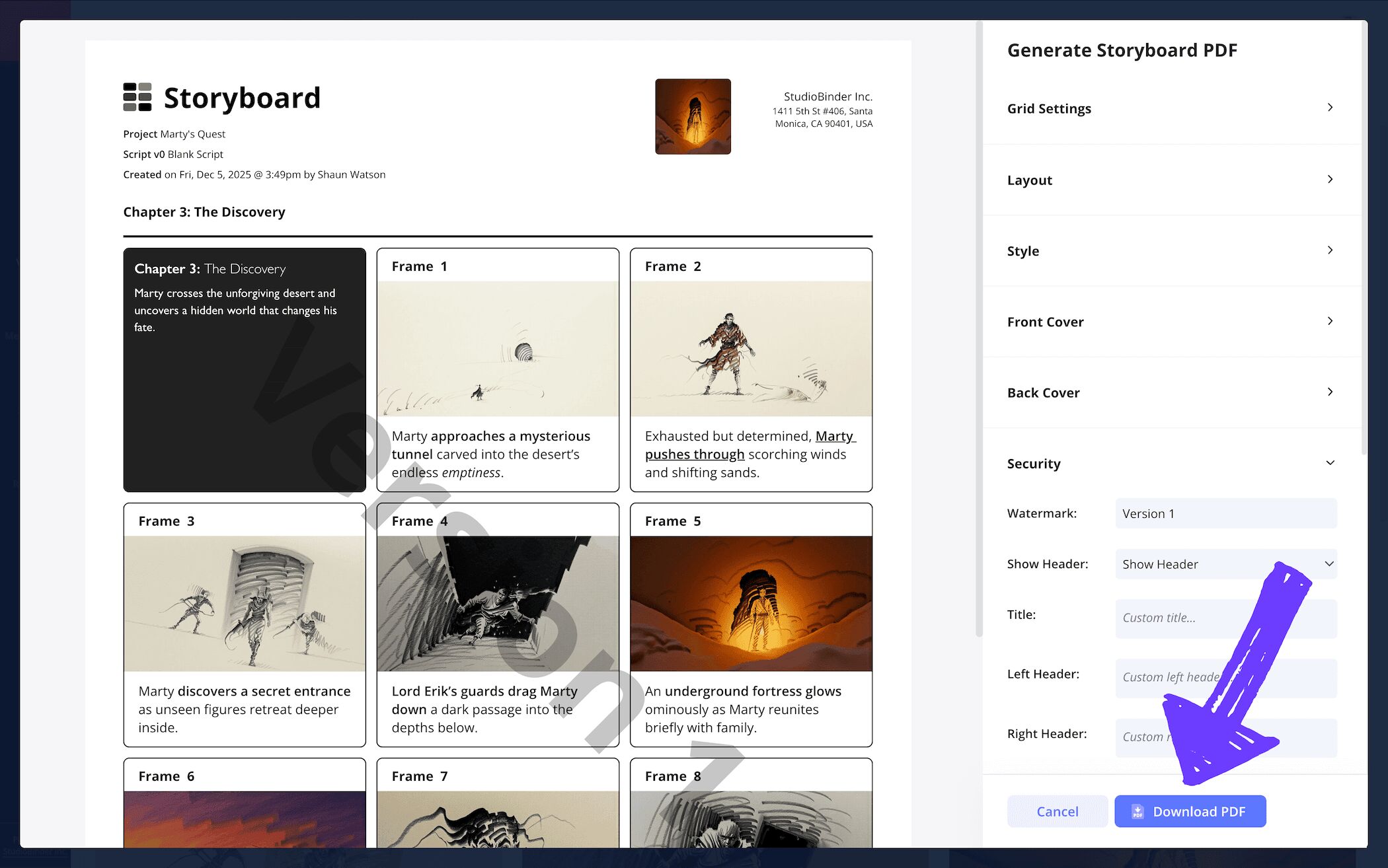1388x868 pixels.
Task: Open the Style settings
Action: 1170,251
